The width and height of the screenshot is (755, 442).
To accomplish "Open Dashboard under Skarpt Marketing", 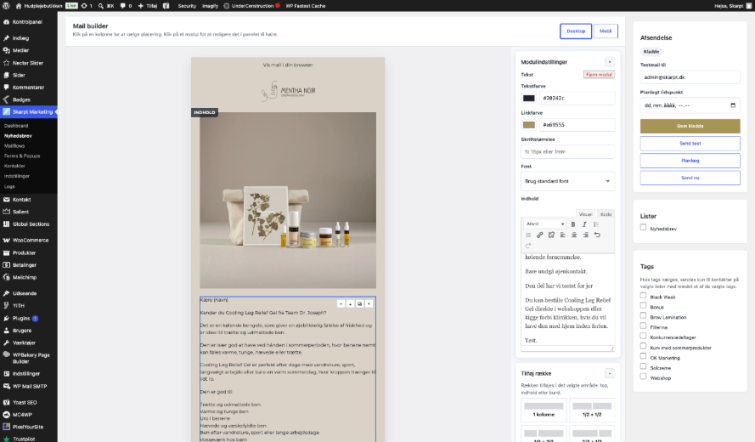I will (16, 126).
